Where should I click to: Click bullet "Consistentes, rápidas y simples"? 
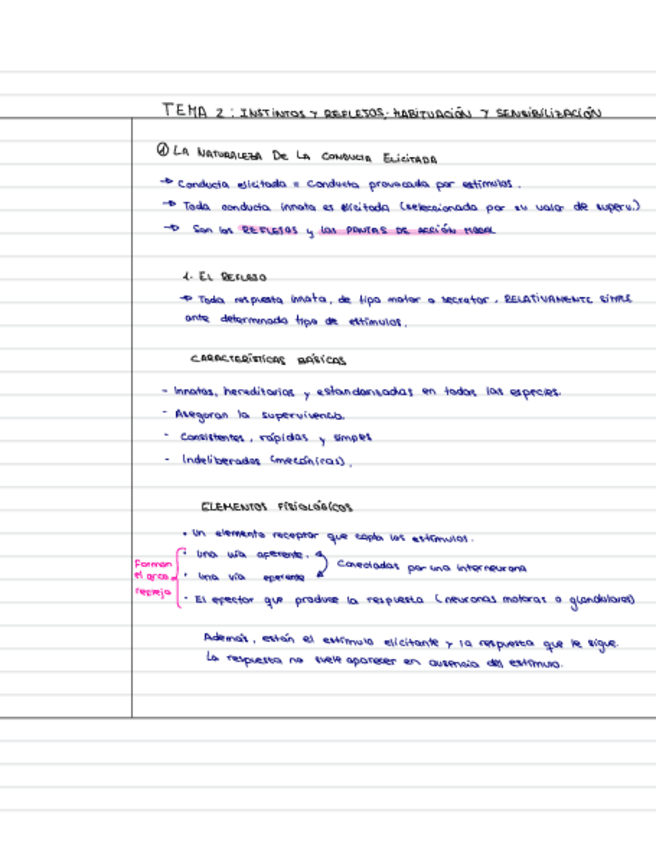(x=269, y=438)
